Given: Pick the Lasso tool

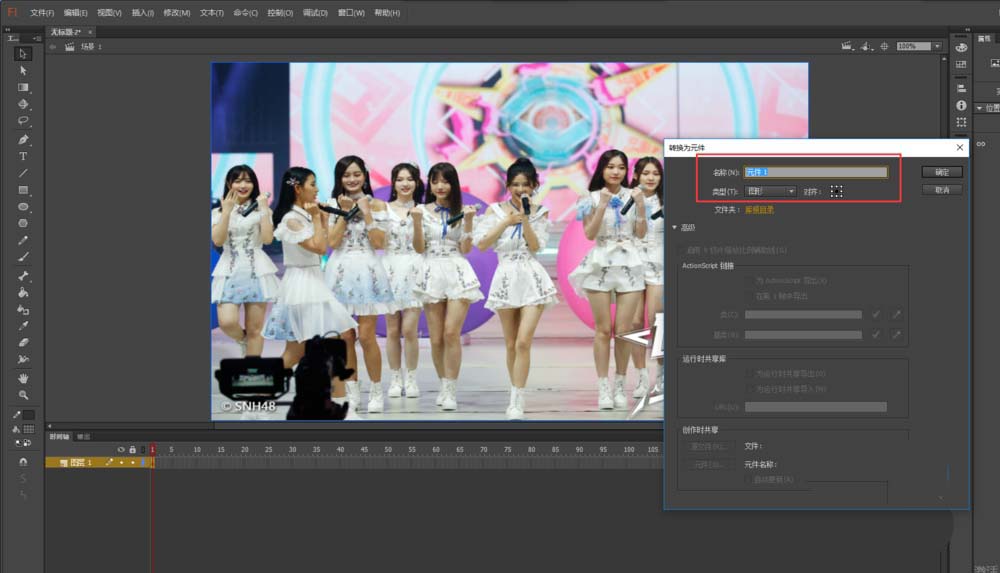Looking at the screenshot, I should coord(23,122).
